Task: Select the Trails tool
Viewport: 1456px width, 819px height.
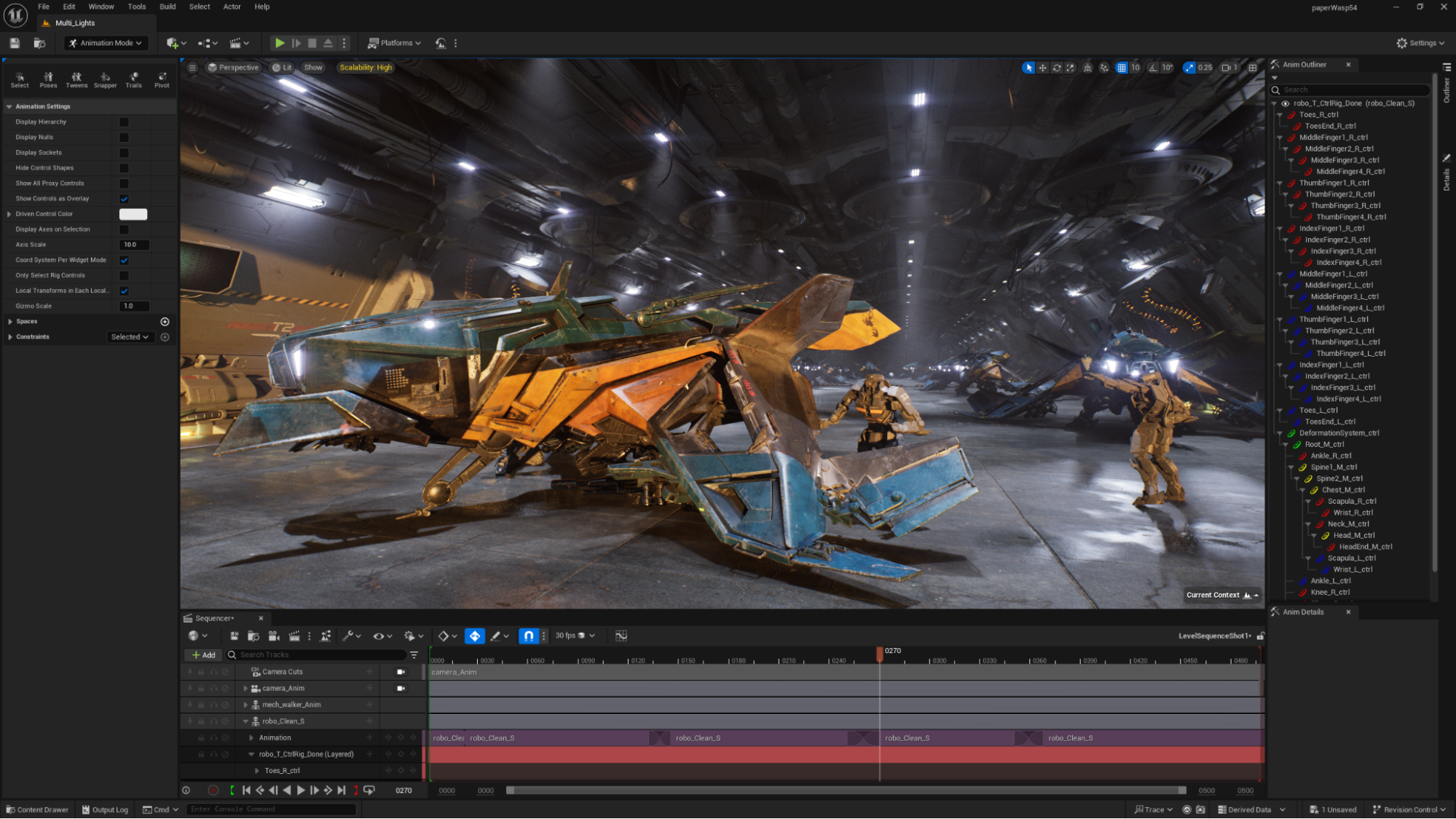Action: [133, 79]
